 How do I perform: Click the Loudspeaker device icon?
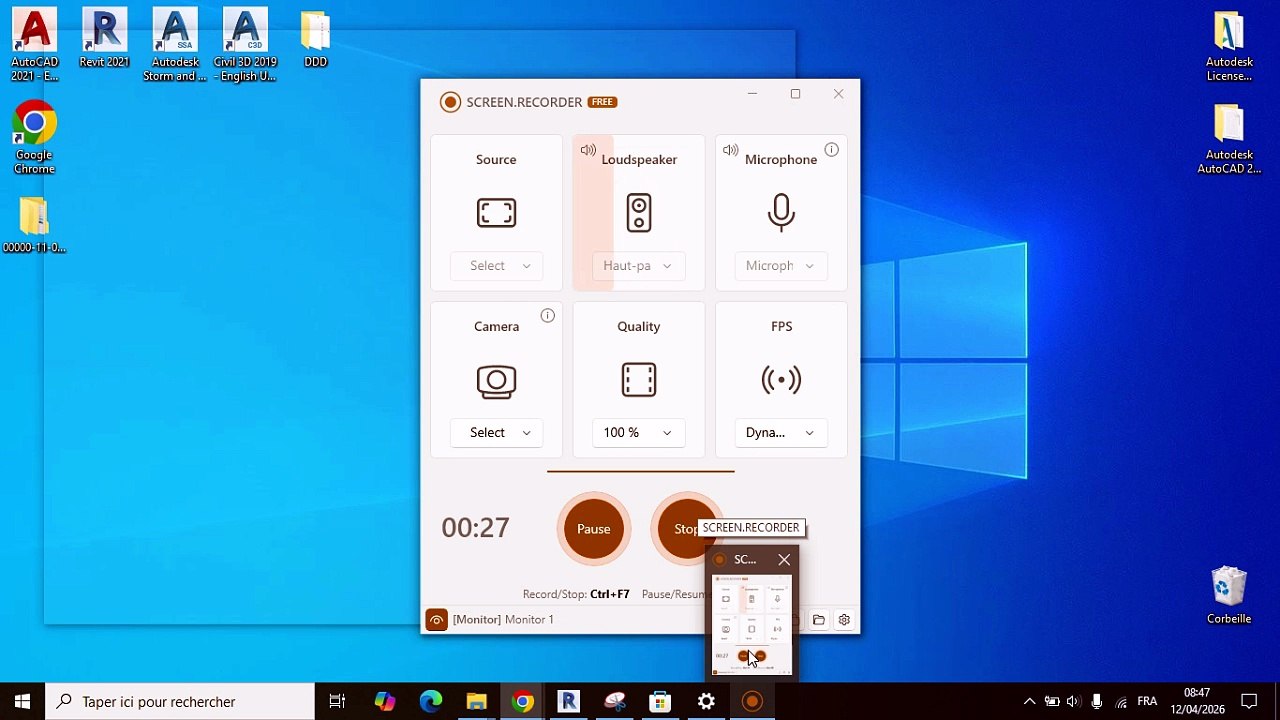tap(639, 213)
